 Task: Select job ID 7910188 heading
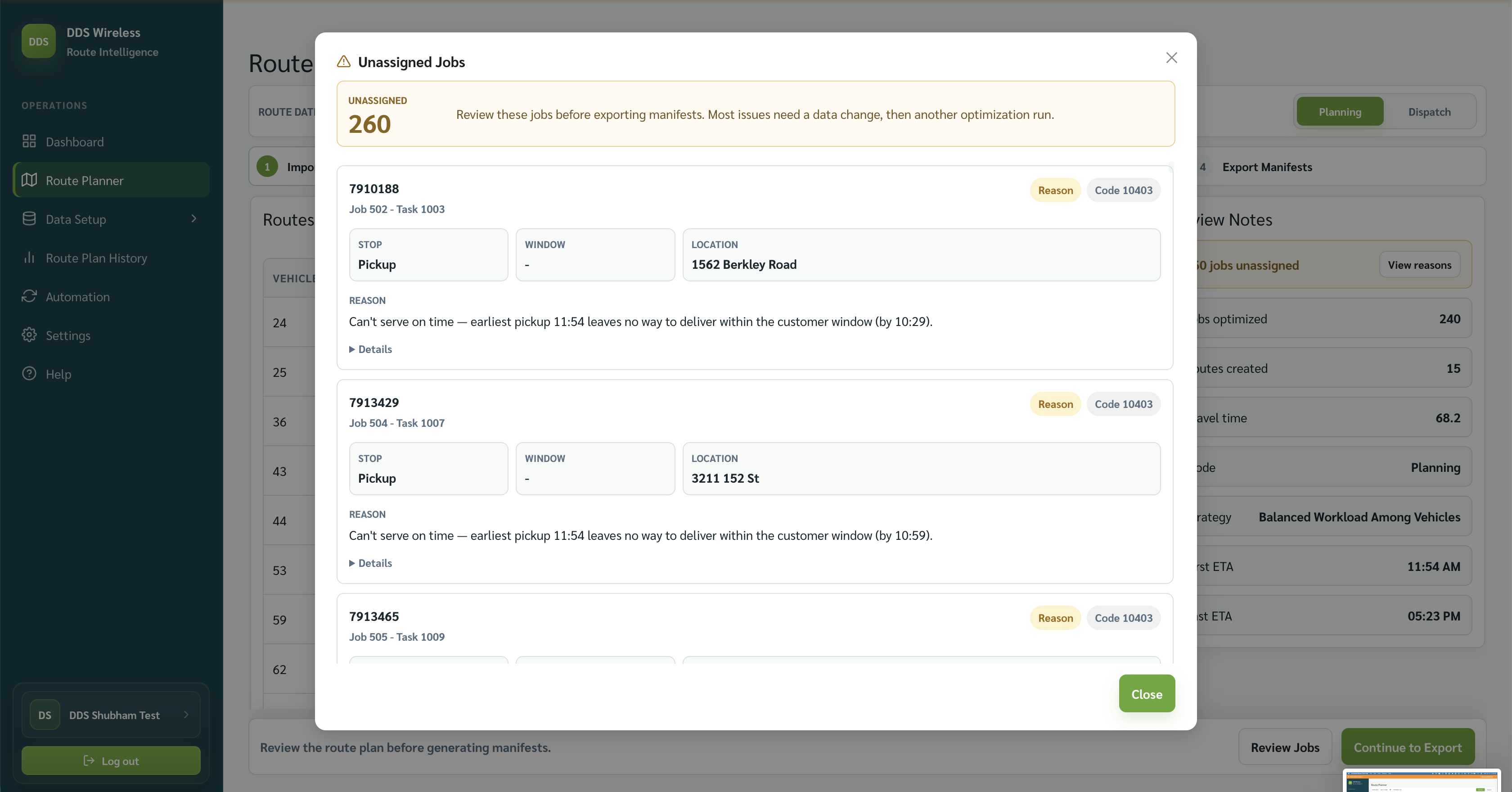point(374,189)
